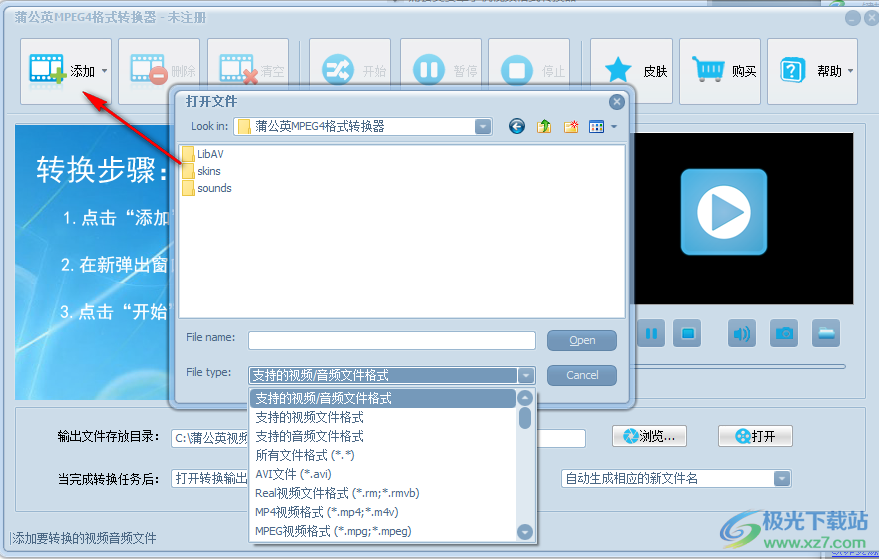Click the file type list scroll-up arrow
This screenshot has height=559, width=879.
coord(525,398)
